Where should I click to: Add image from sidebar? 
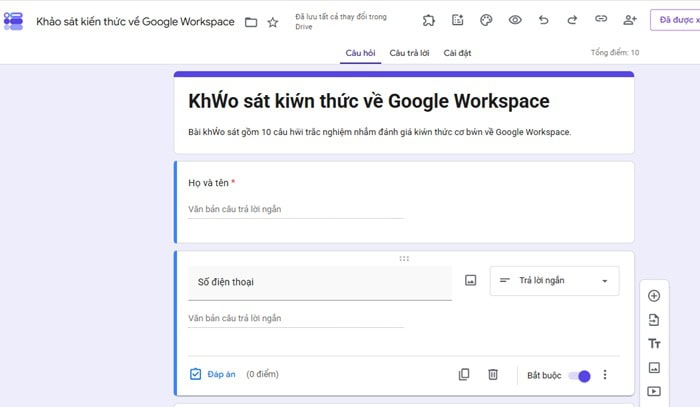(x=654, y=368)
